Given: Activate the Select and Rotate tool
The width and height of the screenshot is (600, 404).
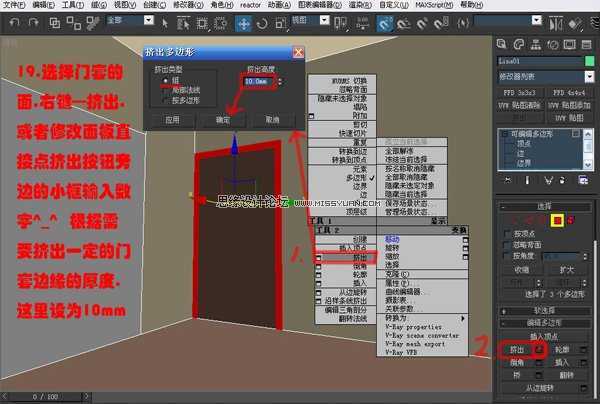Looking at the screenshot, I should [262, 24].
